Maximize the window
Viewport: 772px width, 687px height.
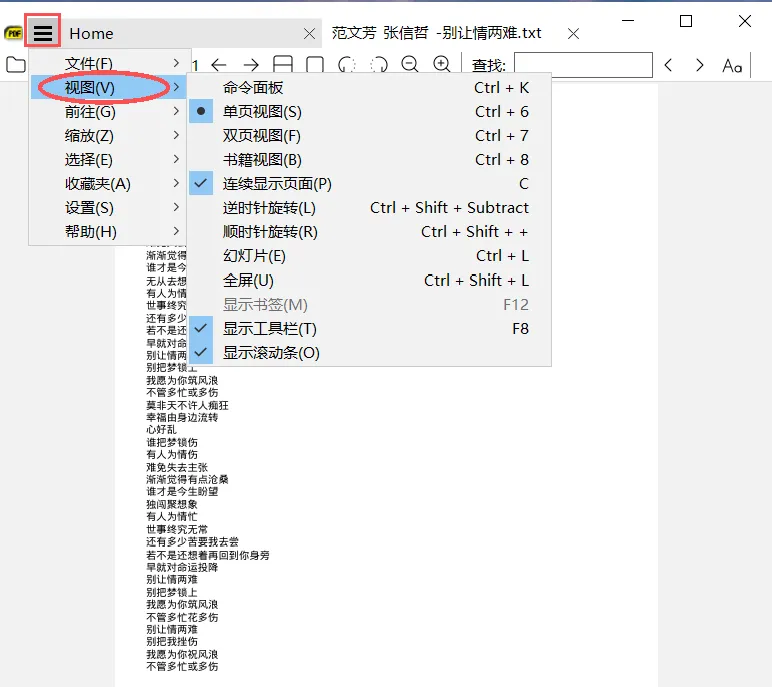point(686,21)
